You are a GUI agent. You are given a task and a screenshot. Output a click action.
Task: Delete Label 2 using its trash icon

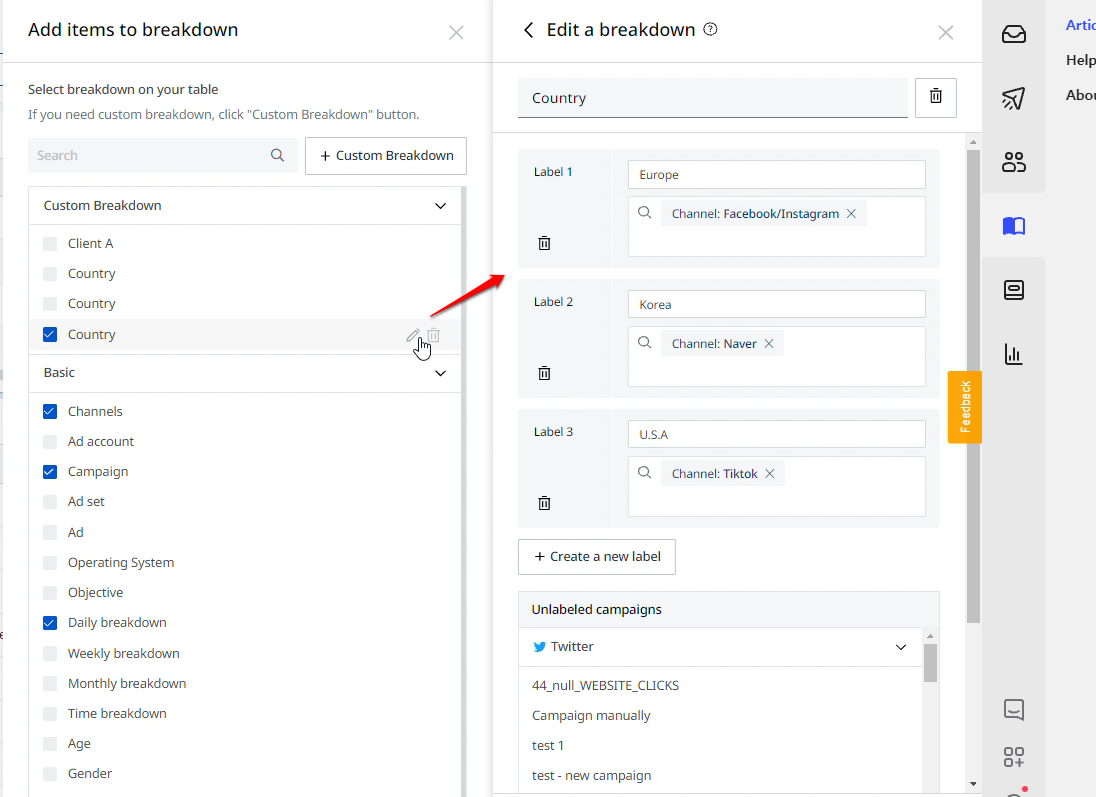pyautogui.click(x=545, y=373)
